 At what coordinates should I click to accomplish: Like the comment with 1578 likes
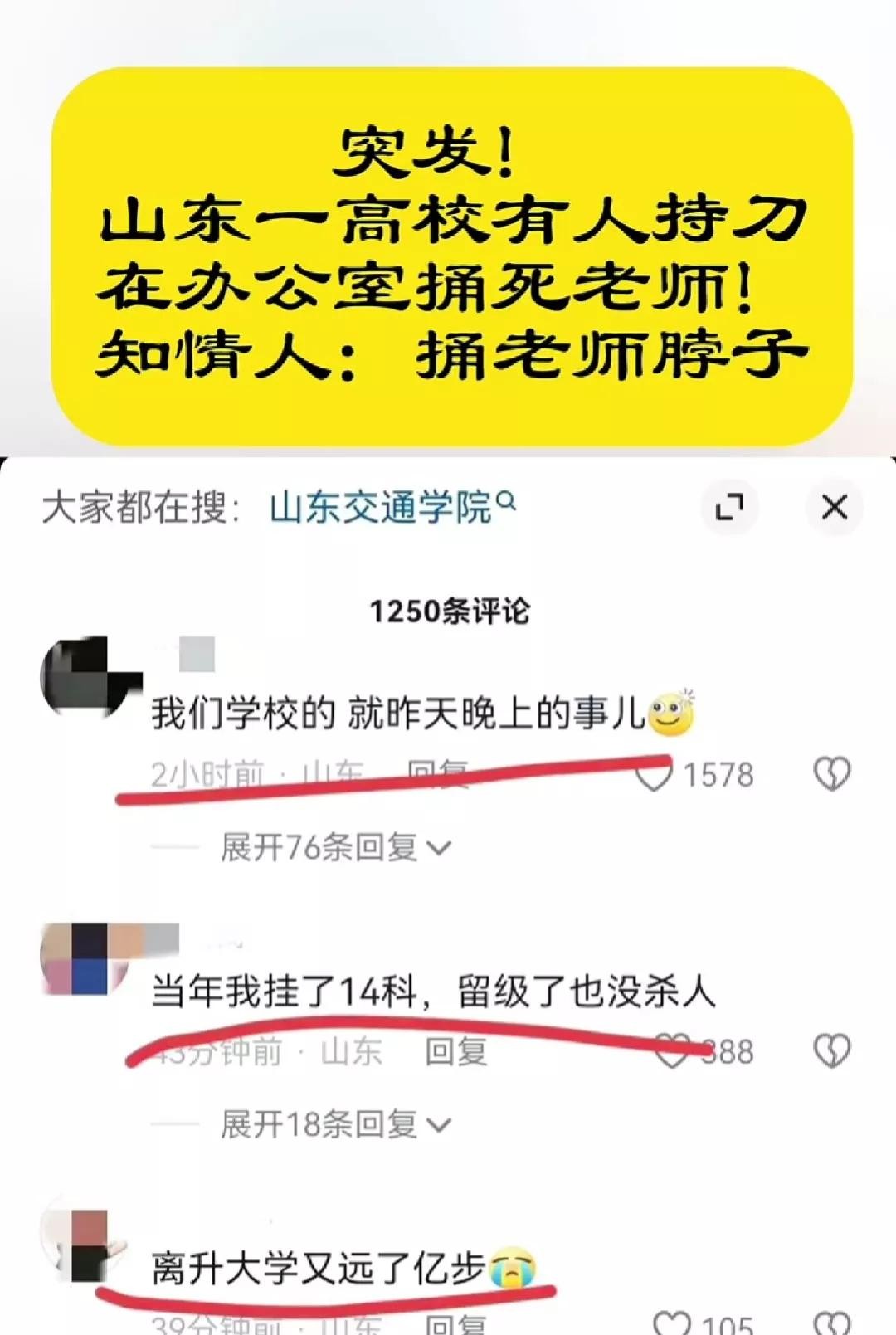(653, 776)
